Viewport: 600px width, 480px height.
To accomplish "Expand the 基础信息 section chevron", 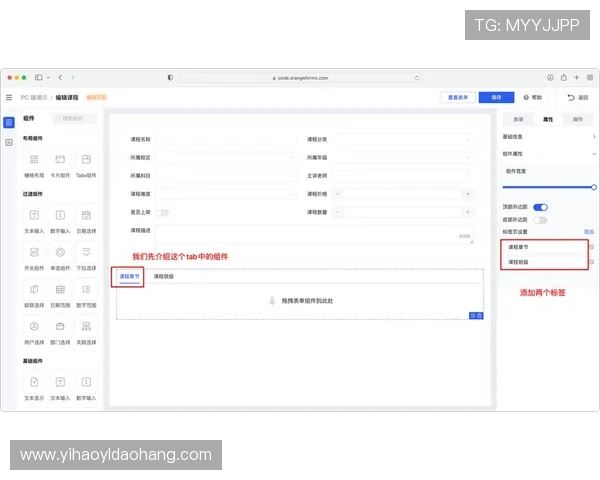I will (x=594, y=137).
